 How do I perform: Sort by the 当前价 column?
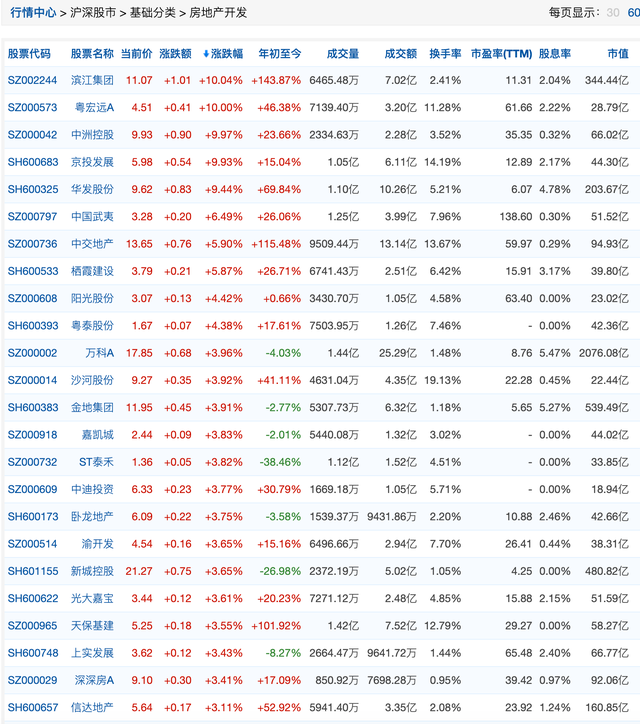coord(136,54)
